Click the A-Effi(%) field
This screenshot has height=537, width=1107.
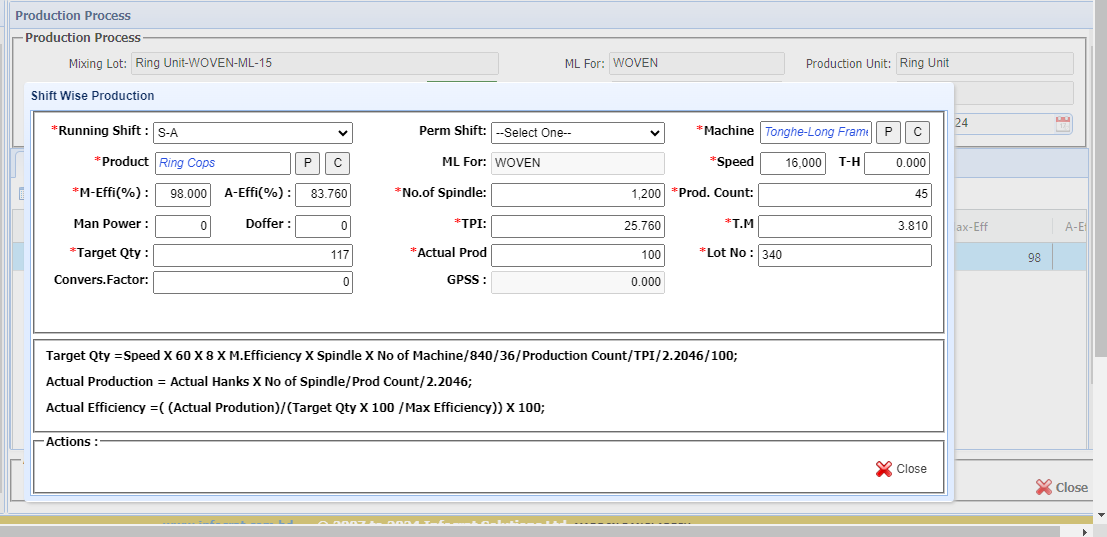[323, 195]
